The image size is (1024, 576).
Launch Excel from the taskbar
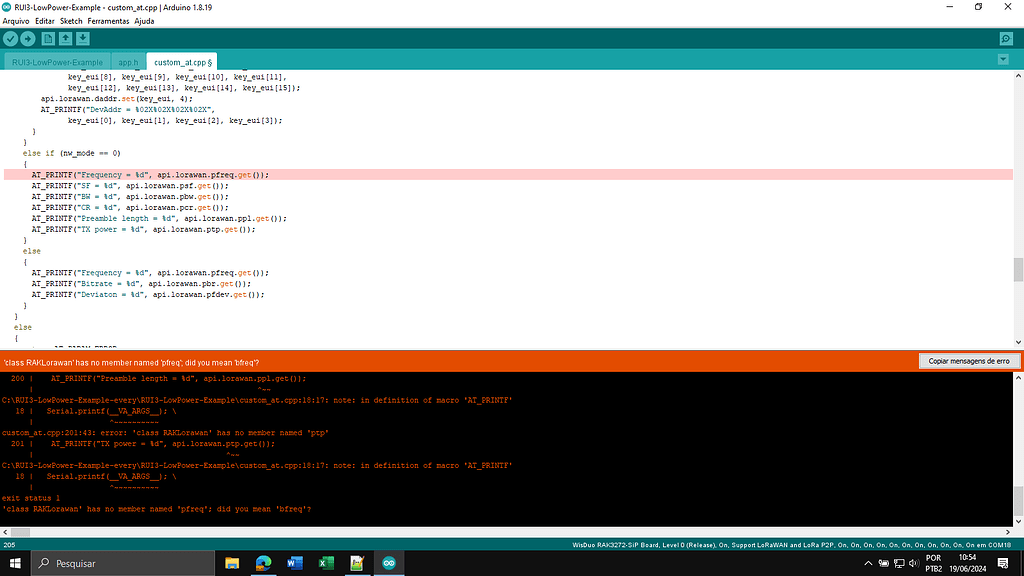tap(326, 564)
